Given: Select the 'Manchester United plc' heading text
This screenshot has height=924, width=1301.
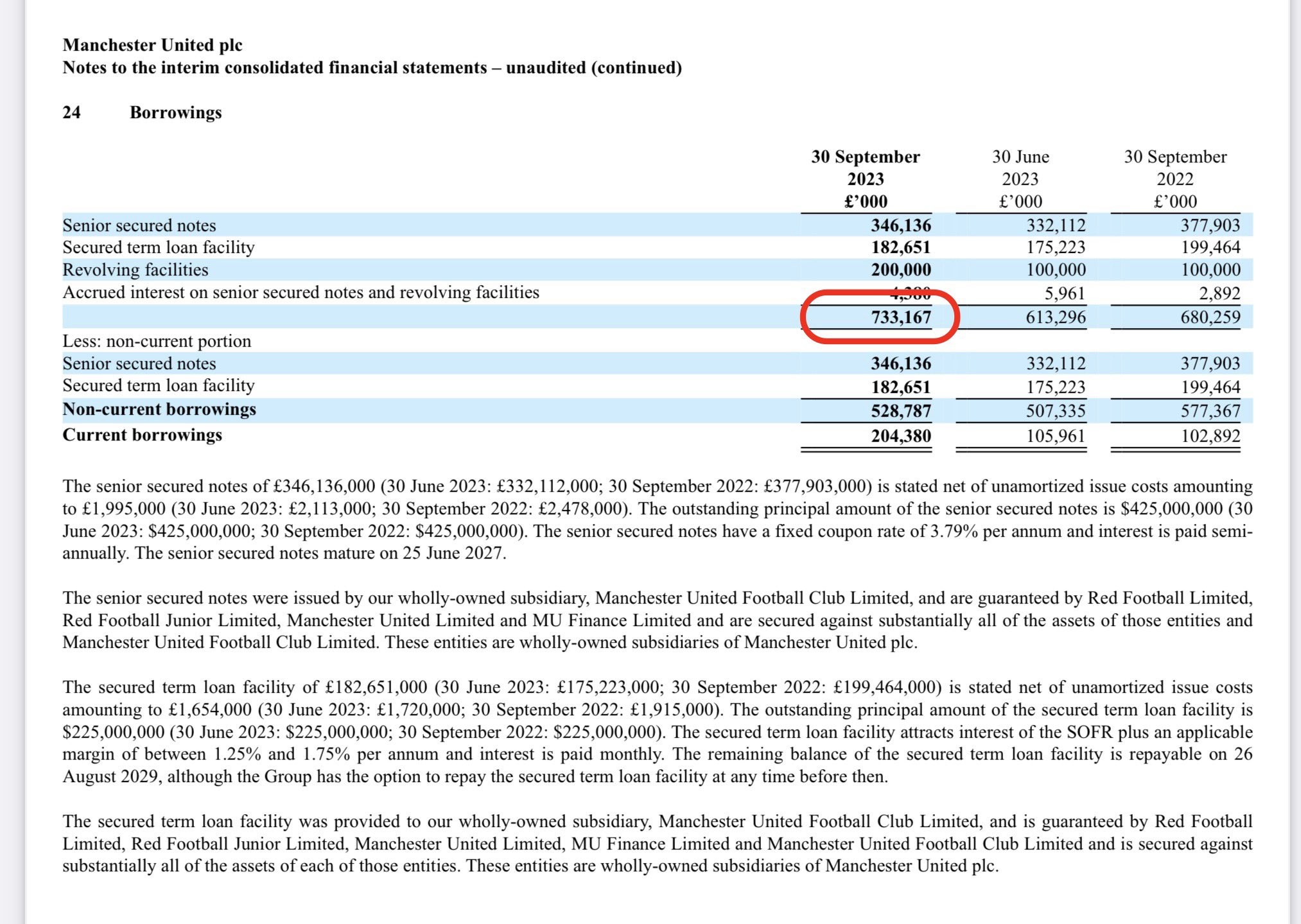Looking at the screenshot, I should coord(152,45).
